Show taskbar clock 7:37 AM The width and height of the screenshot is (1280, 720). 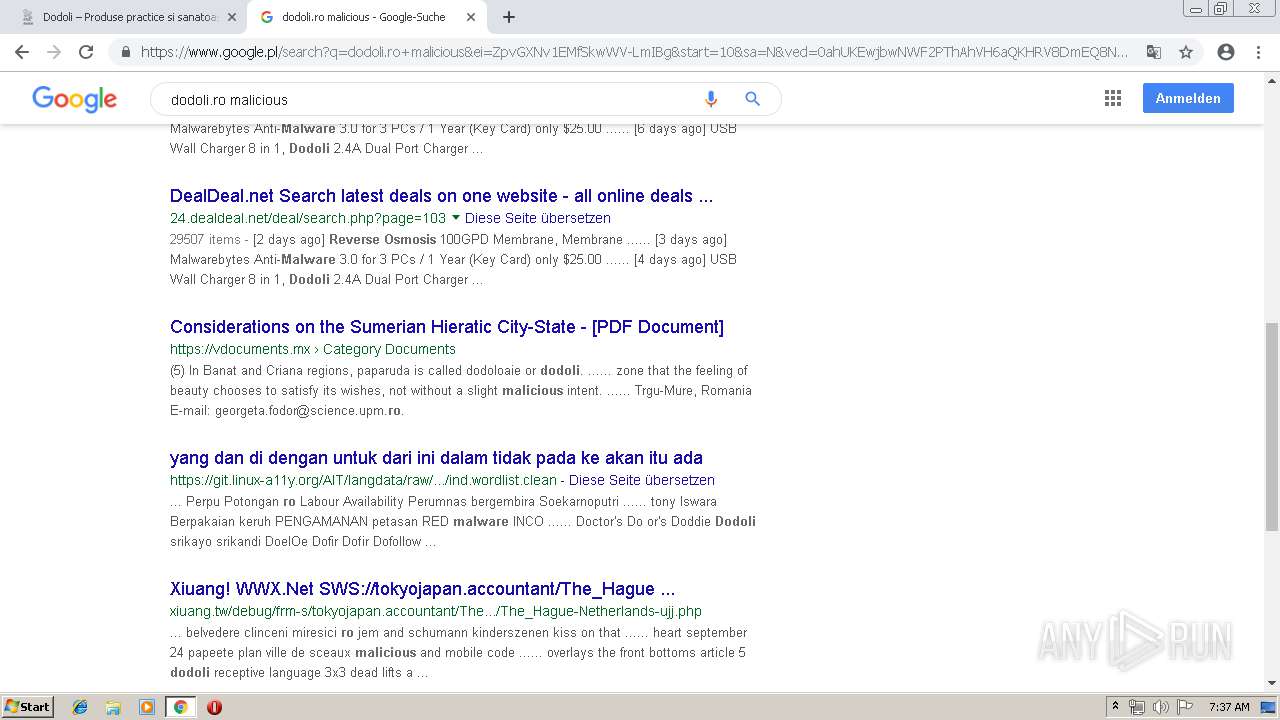pos(1229,707)
